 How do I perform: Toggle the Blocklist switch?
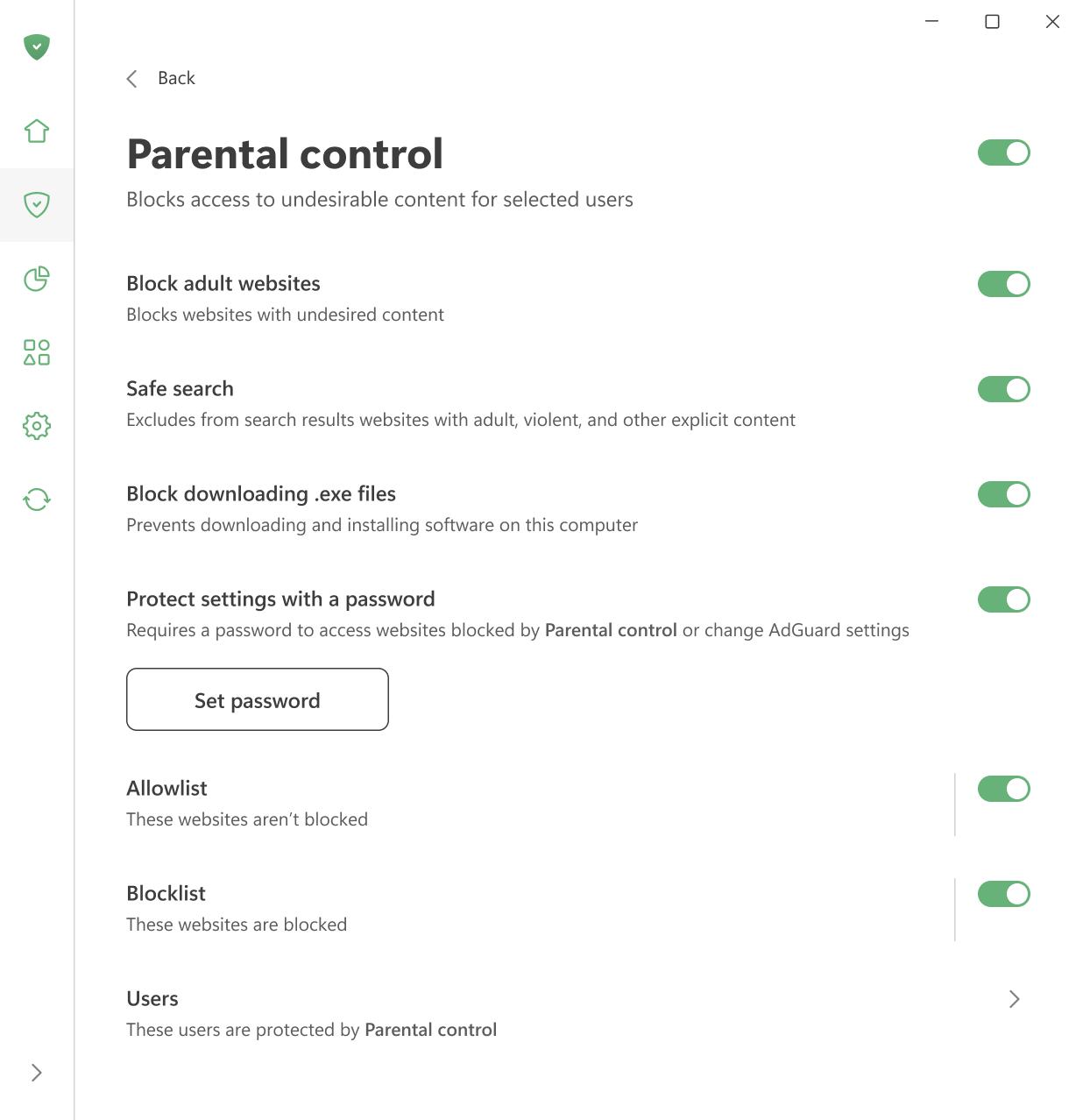(x=1004, y=894)
